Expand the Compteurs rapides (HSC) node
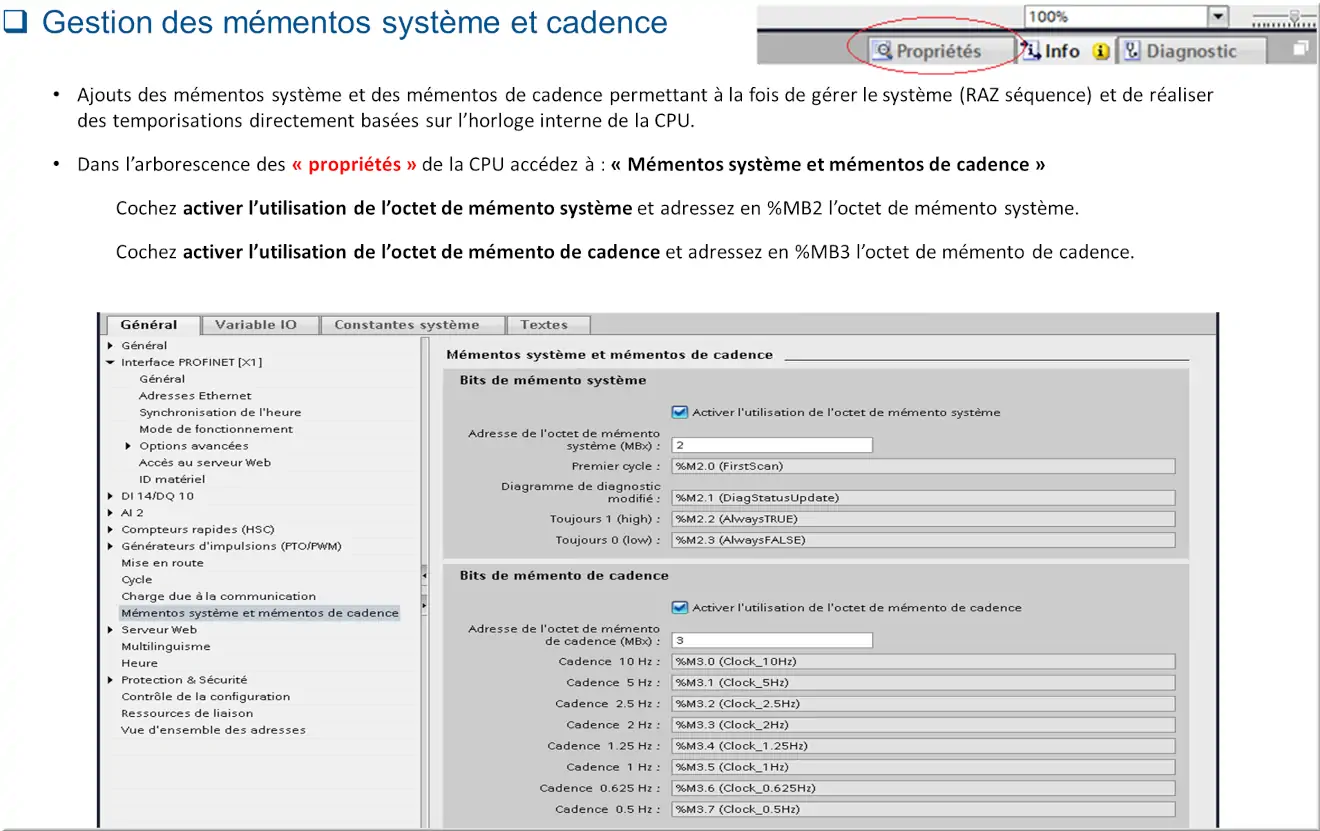The image size is (1320, 831). [x=111, y=530]
